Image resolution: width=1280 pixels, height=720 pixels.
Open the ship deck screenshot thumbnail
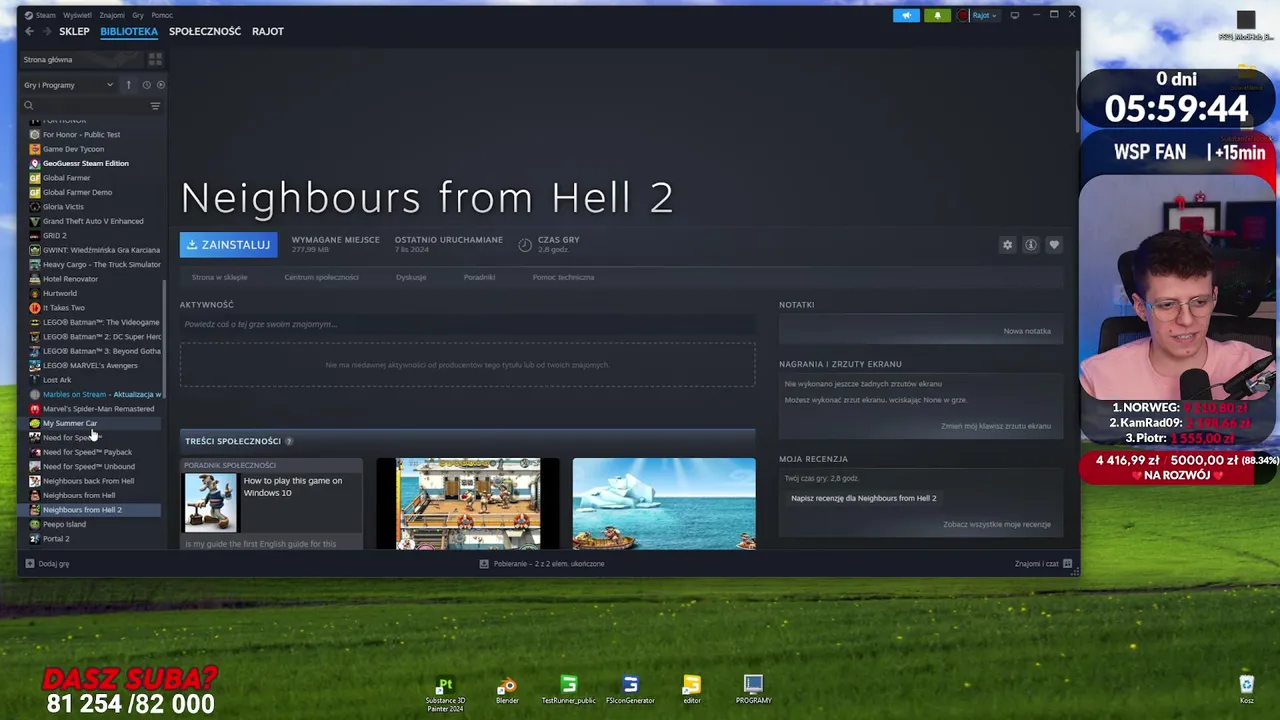[468, 504]
